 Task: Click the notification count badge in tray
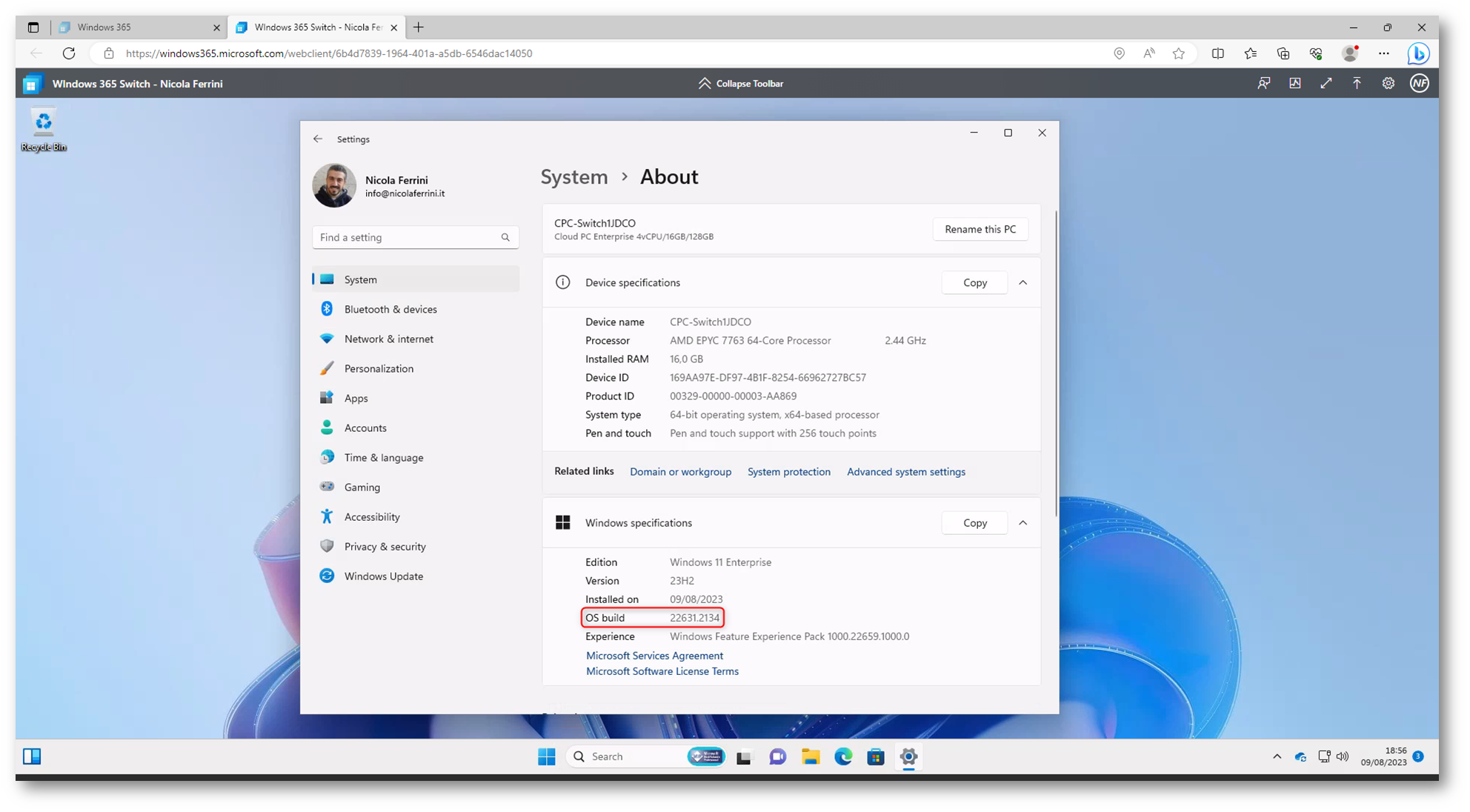click(1417, 756)
